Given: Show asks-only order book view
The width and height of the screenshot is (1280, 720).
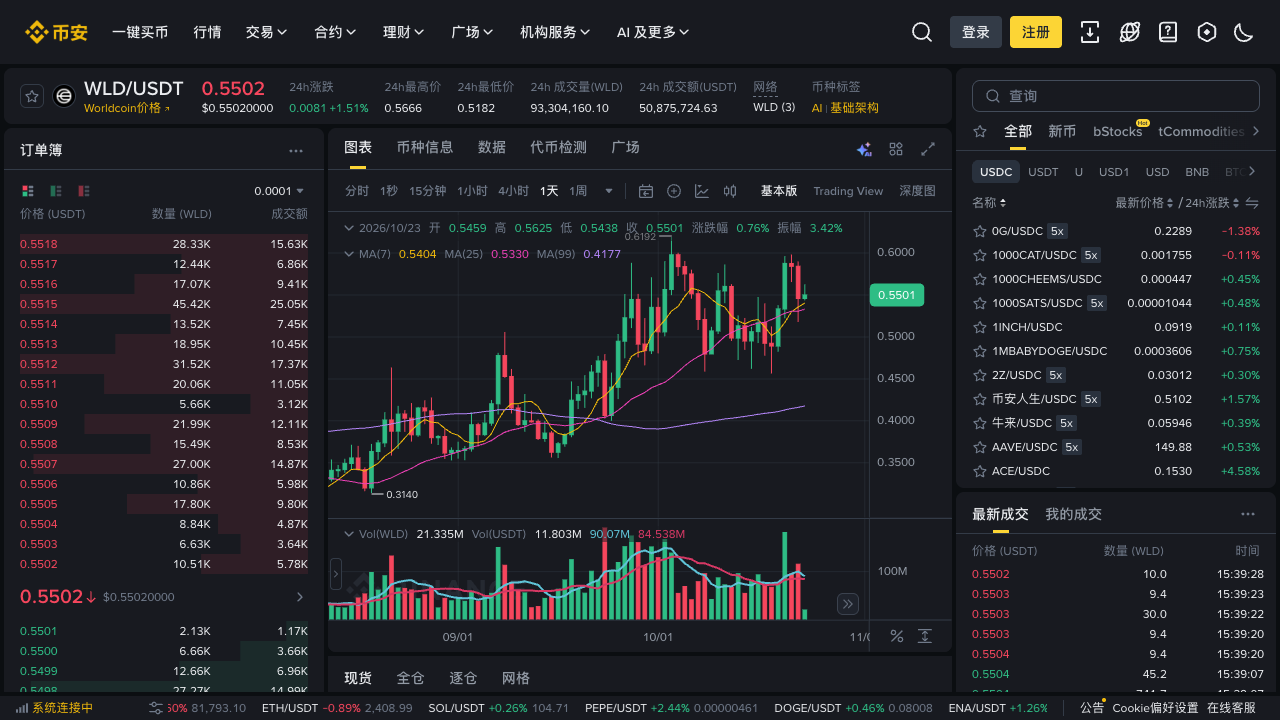Looking at the screenshot, I should pos(84,190).
